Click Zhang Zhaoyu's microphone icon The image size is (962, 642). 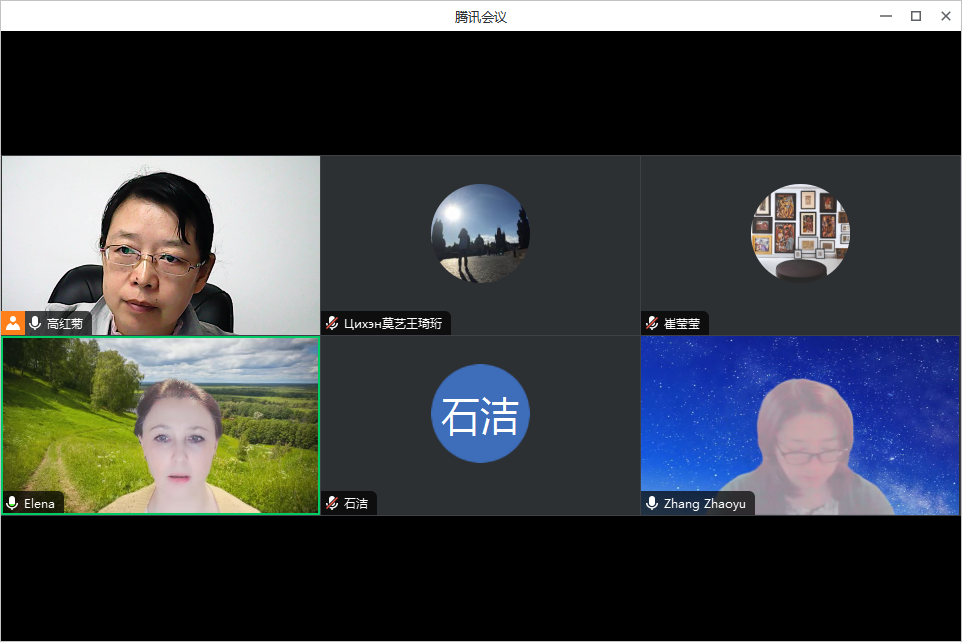pyautogui.click(x=652, y=503)
